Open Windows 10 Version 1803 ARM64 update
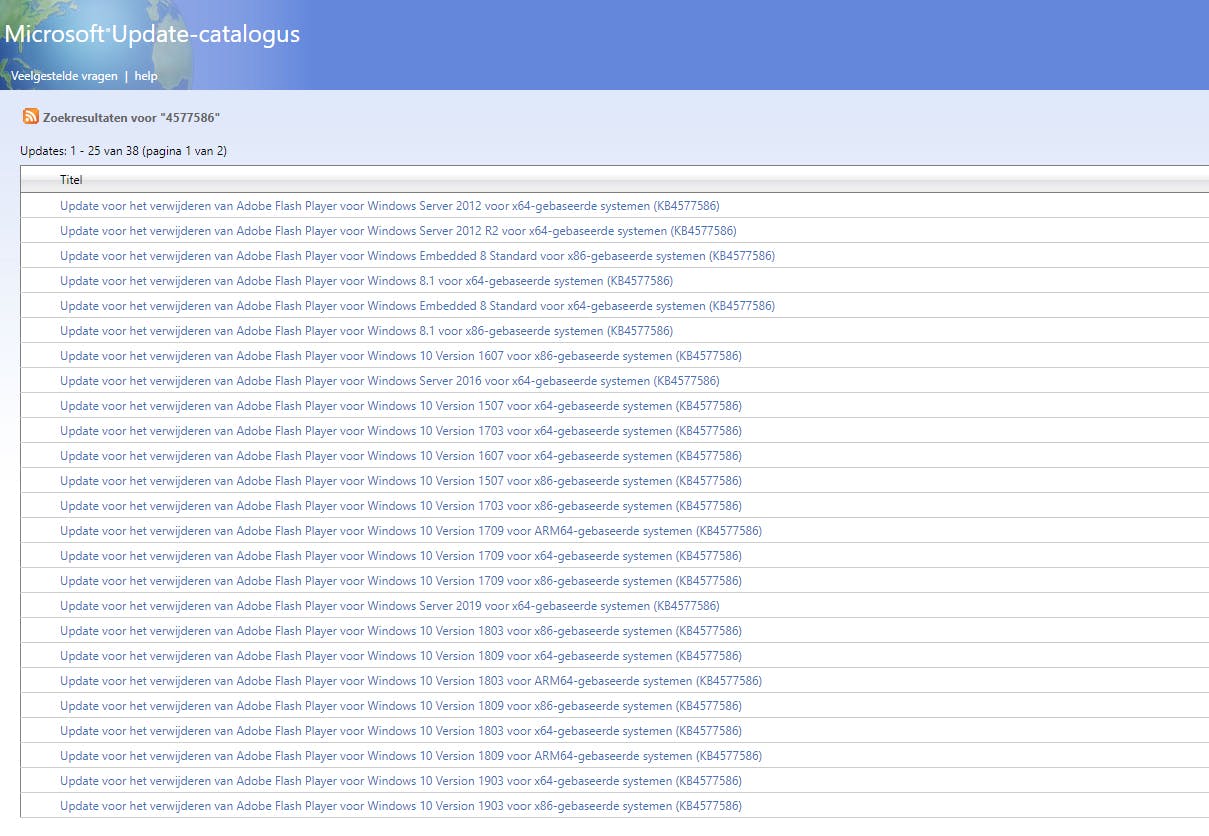This screenshot has width=1209, height=836. click(x=410, y=681)
